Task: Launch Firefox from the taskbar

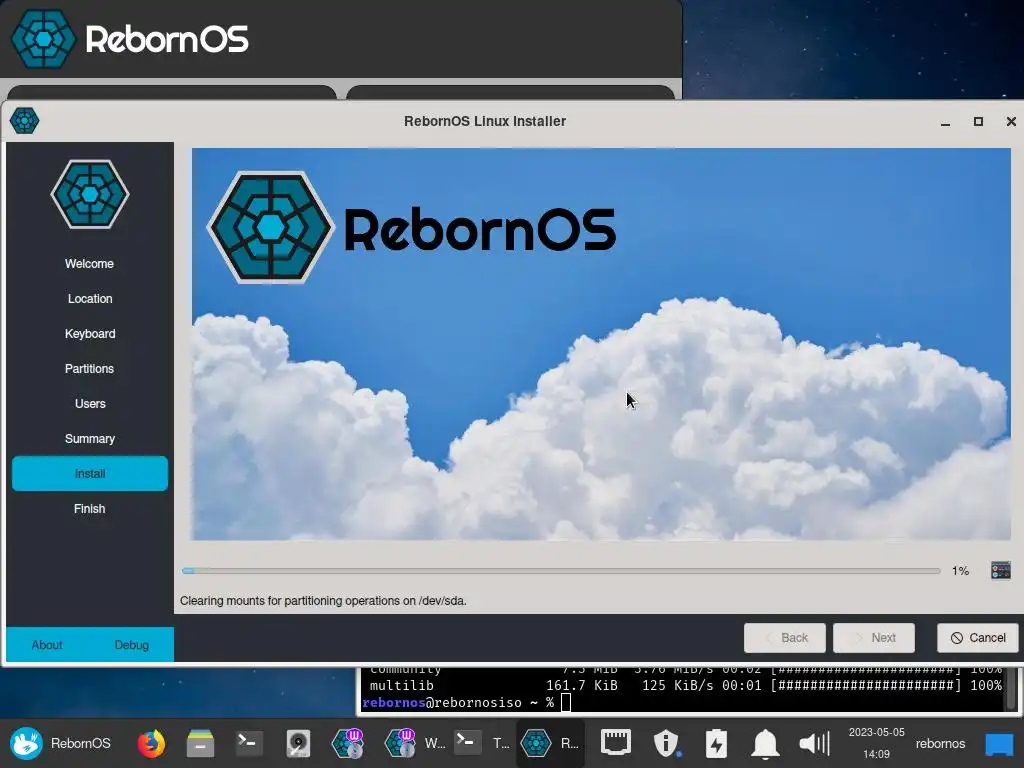Action: tap(151, 743)
